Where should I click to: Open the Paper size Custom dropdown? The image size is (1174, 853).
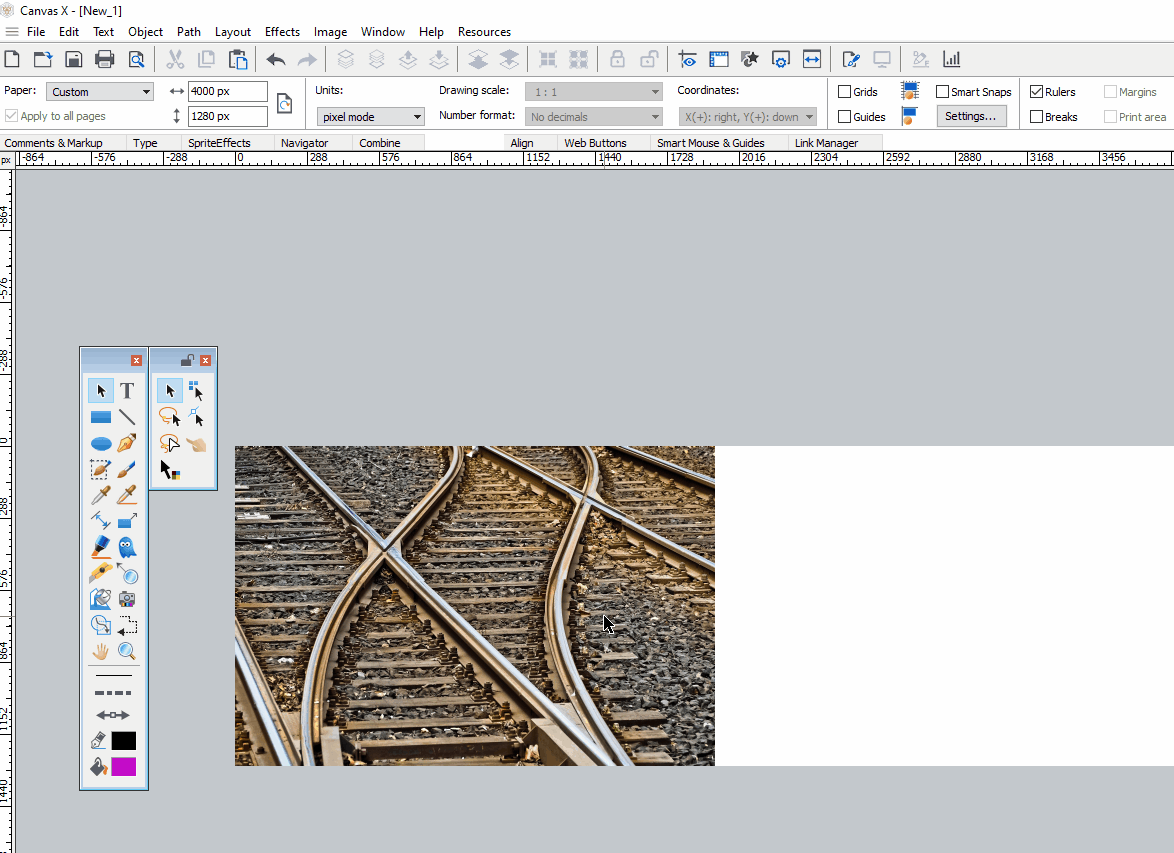[100, 92]
